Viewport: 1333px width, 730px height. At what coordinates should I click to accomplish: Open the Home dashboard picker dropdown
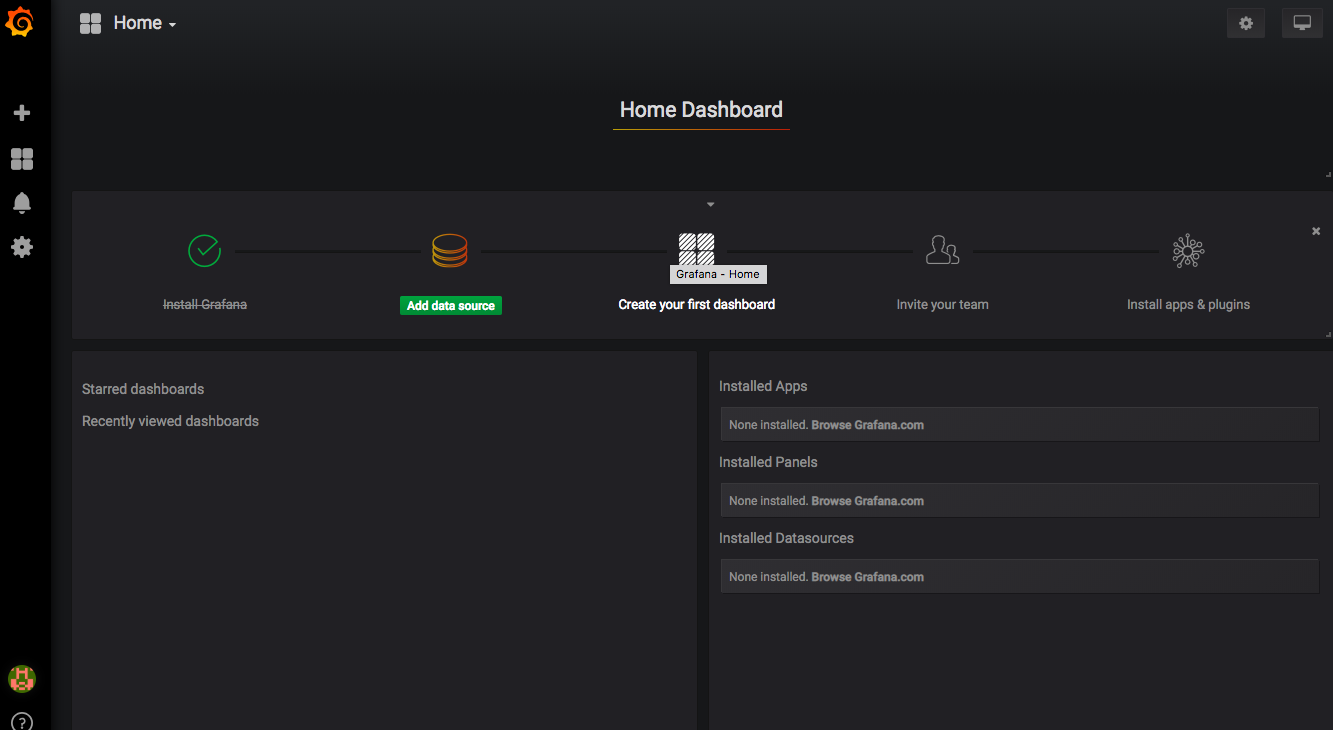click(x=145, y=23)
